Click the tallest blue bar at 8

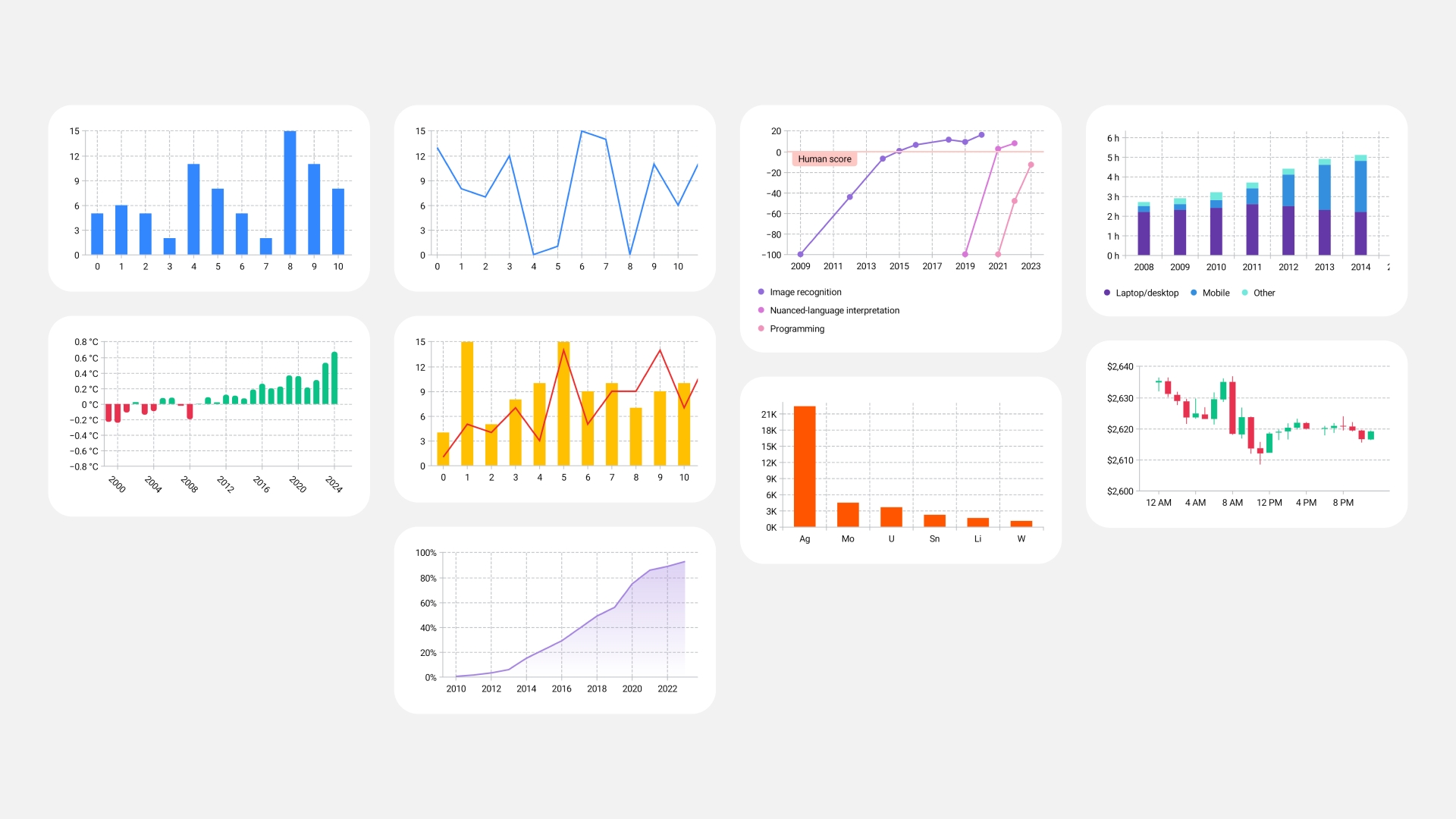tap(290, 193)
